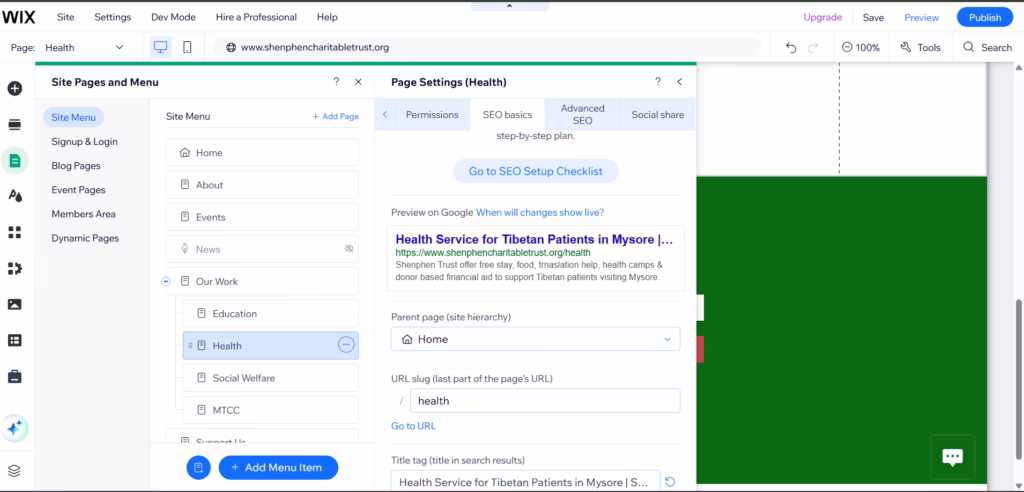Open the Dev Mode menu
The height and width of the screenshot is (492, 1024).
pos(173,17)
